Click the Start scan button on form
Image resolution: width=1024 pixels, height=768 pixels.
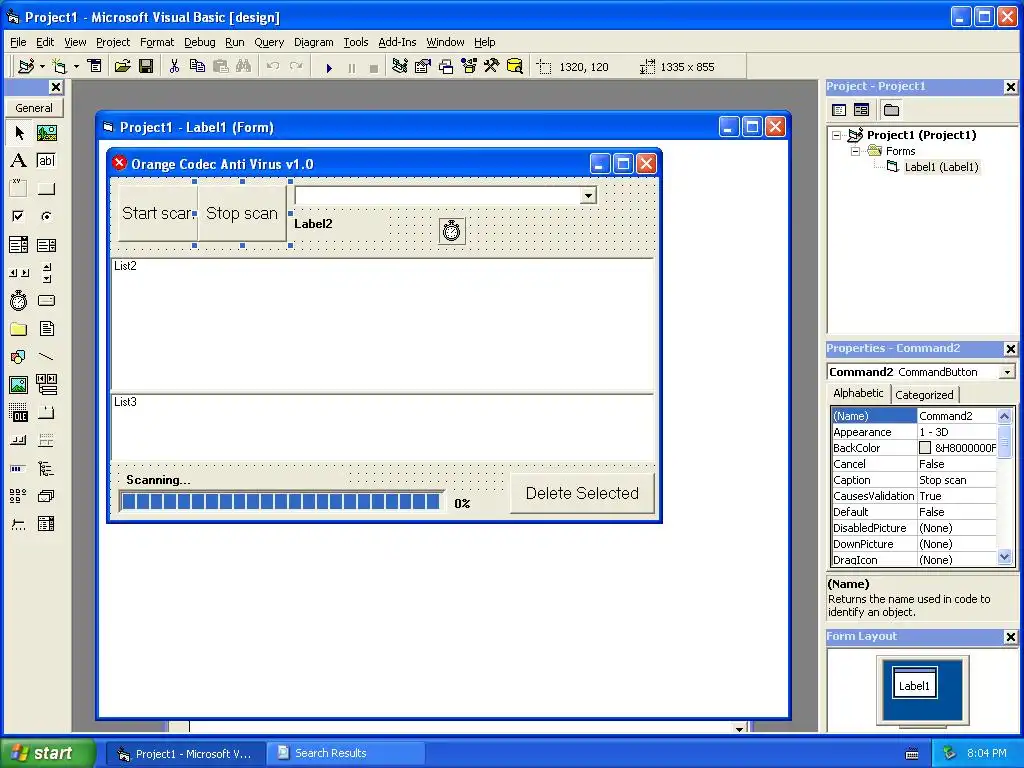[157, 214]
